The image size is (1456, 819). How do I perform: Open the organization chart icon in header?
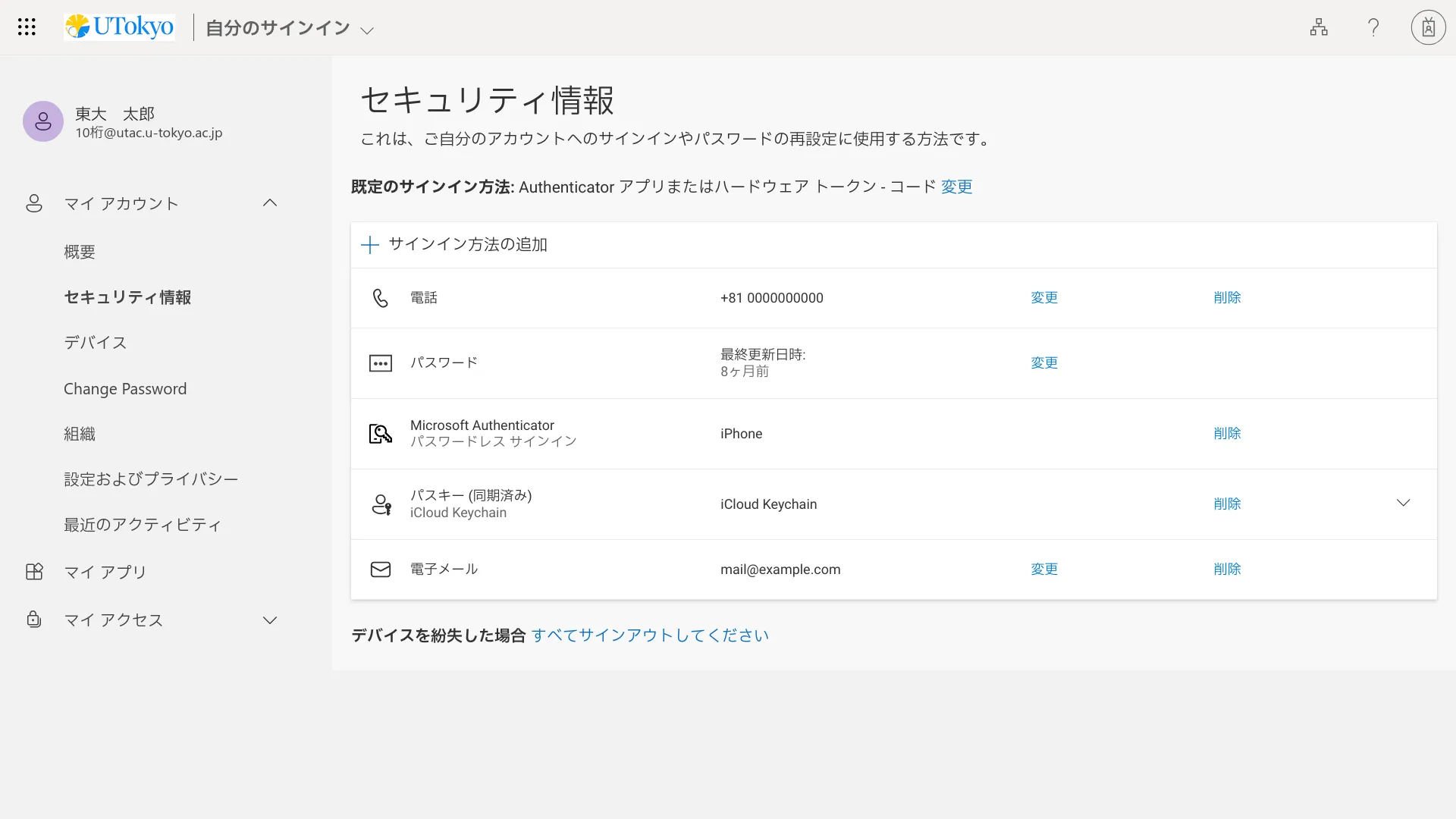coord(1319,27)
